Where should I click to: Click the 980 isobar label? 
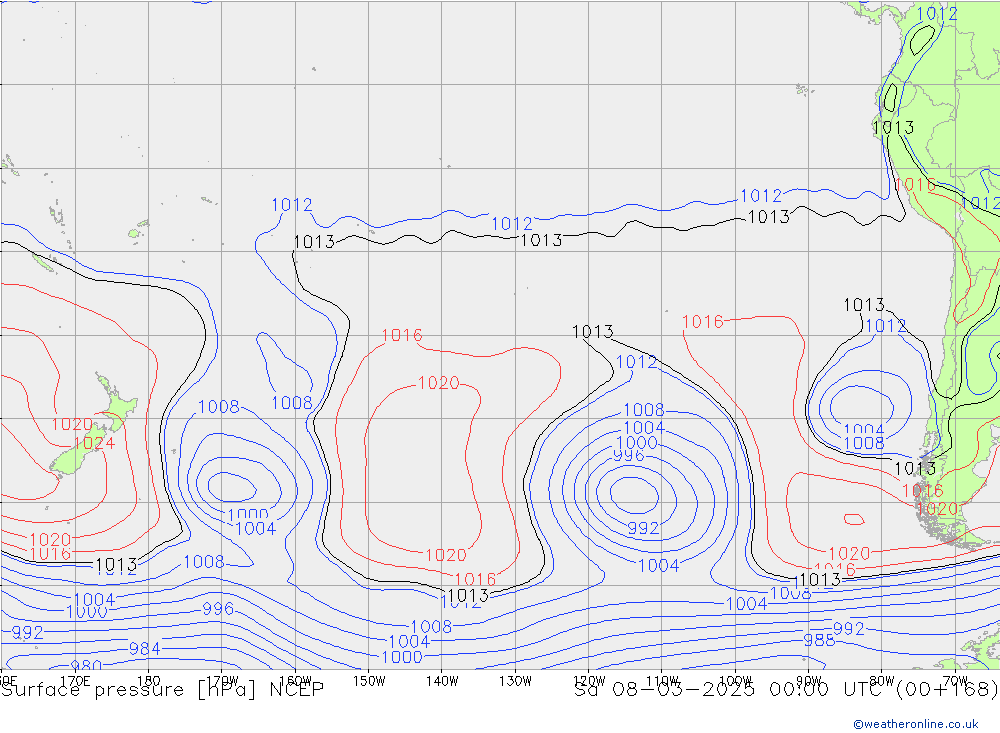[86, 666]
